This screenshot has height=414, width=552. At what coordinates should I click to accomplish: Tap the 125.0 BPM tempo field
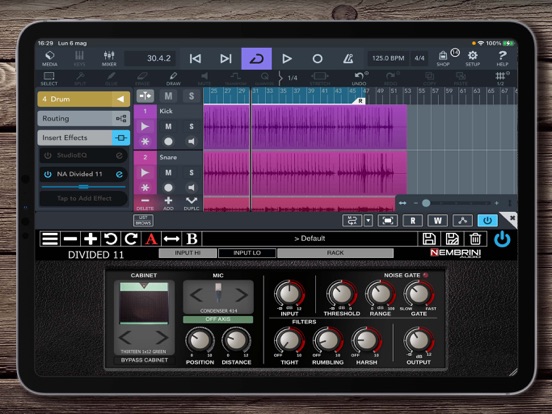click(x=388, y=58)
